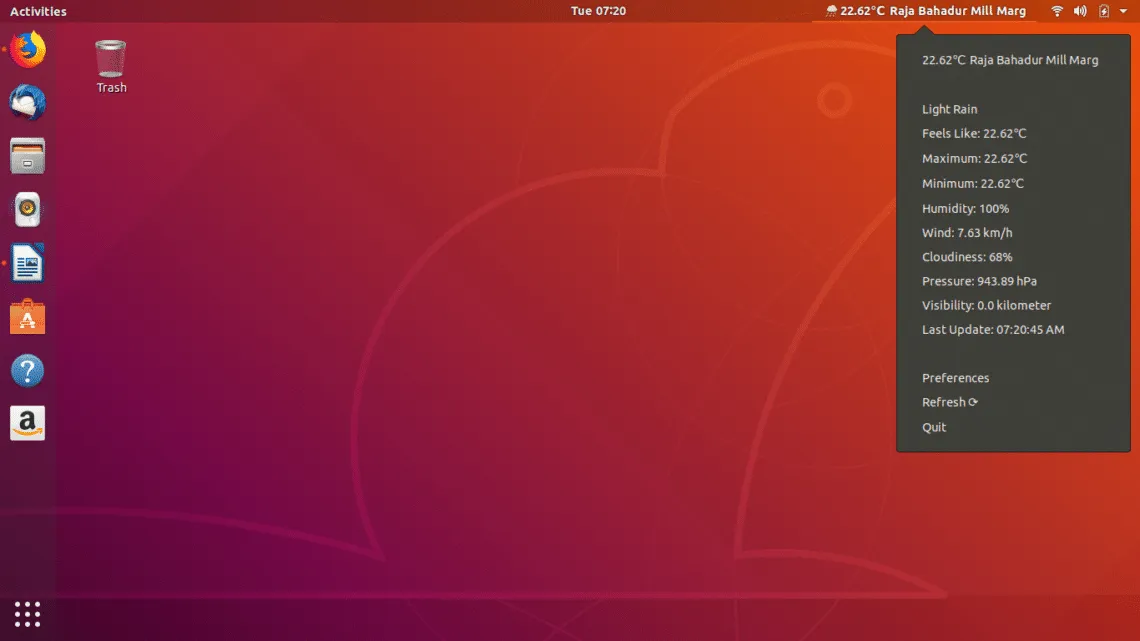Refresh the weather data
The image size is (1140, 641).
tap(949, 402)
